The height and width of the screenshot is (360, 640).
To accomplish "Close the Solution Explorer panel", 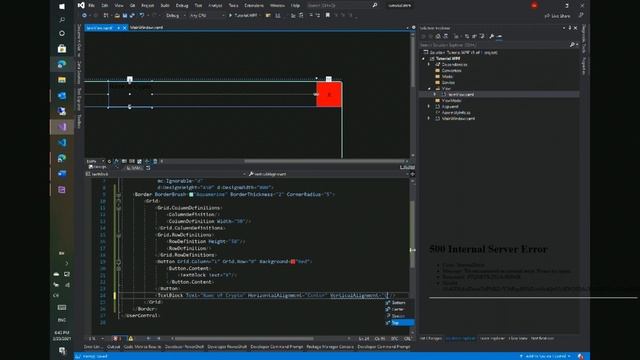I will [x=576, y=28].
